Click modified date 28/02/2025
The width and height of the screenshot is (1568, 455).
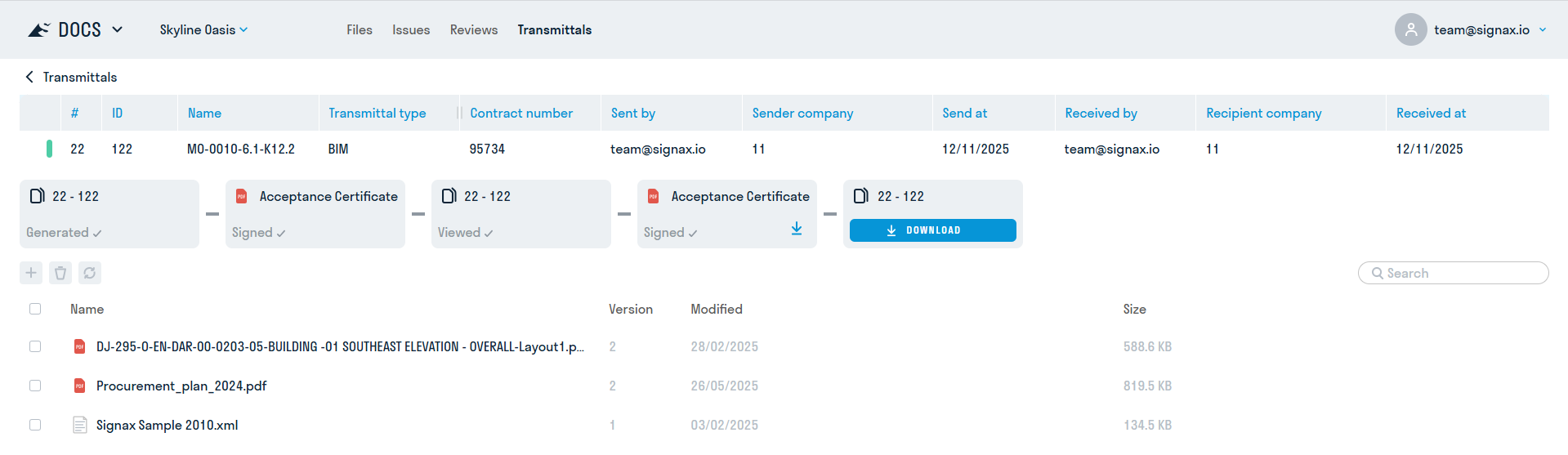click(x=724, y=346)
